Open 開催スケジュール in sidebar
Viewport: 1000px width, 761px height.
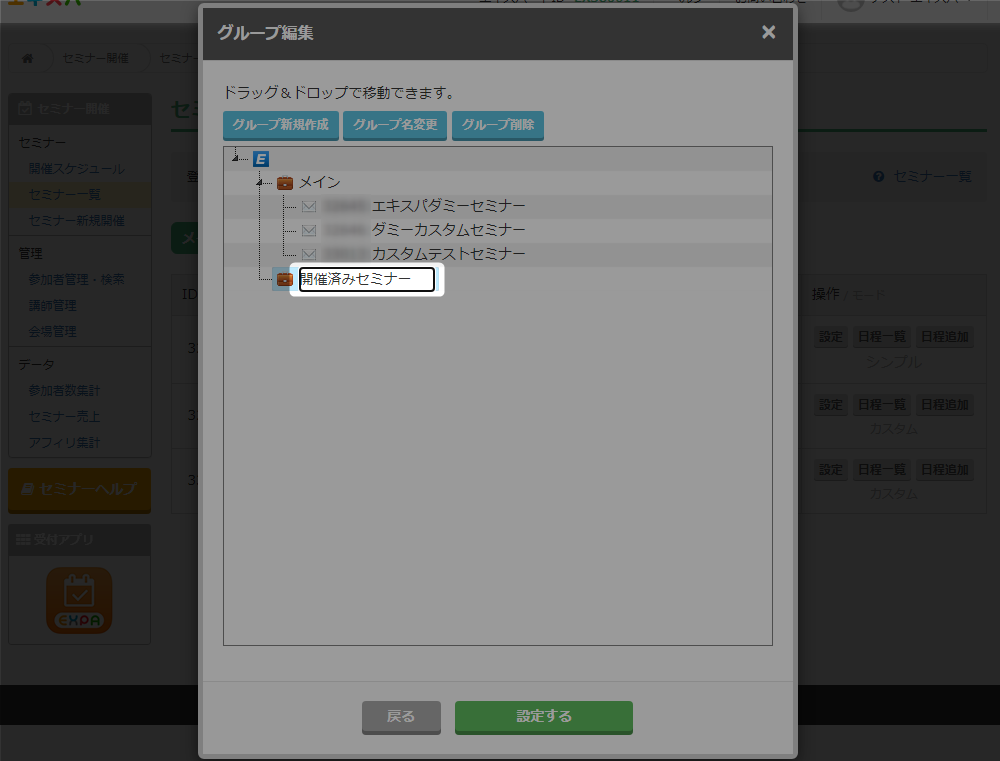77,168
